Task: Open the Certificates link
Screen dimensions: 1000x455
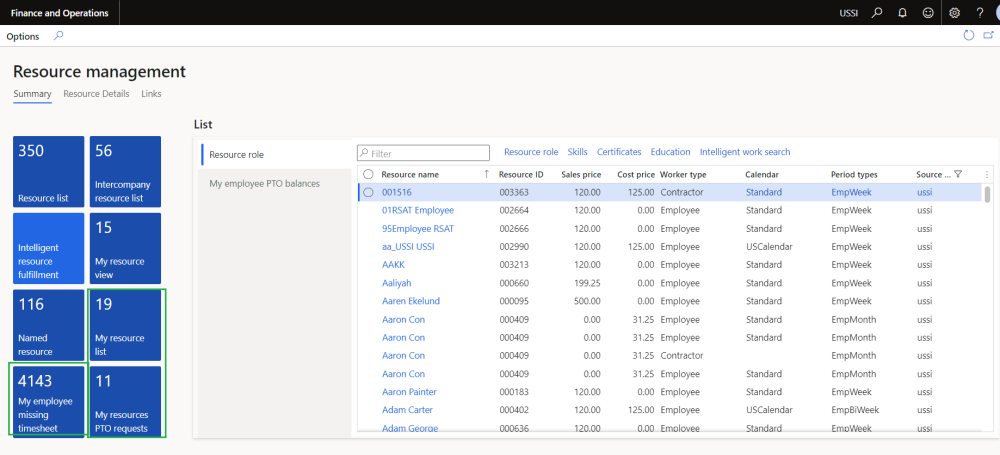Action: 619,152
